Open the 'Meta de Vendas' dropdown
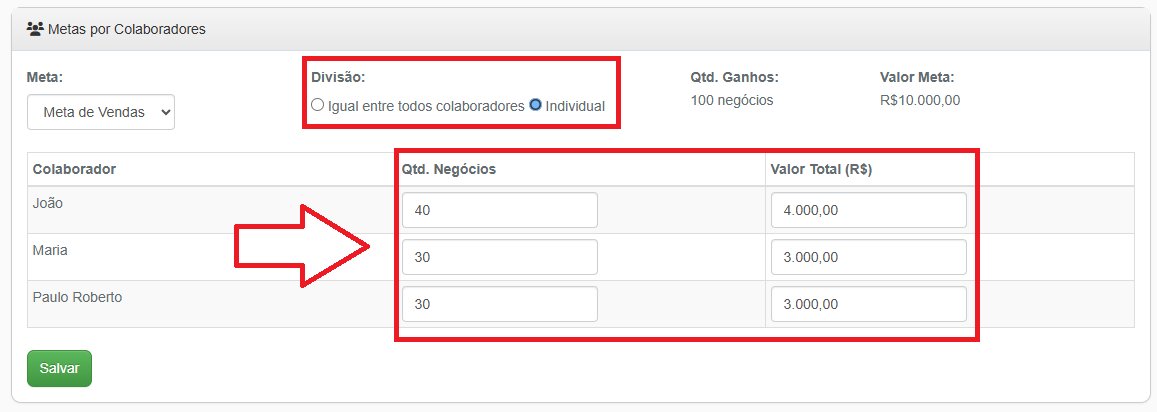Screen dimensions: 1157x412 click(x=101, y=112)
